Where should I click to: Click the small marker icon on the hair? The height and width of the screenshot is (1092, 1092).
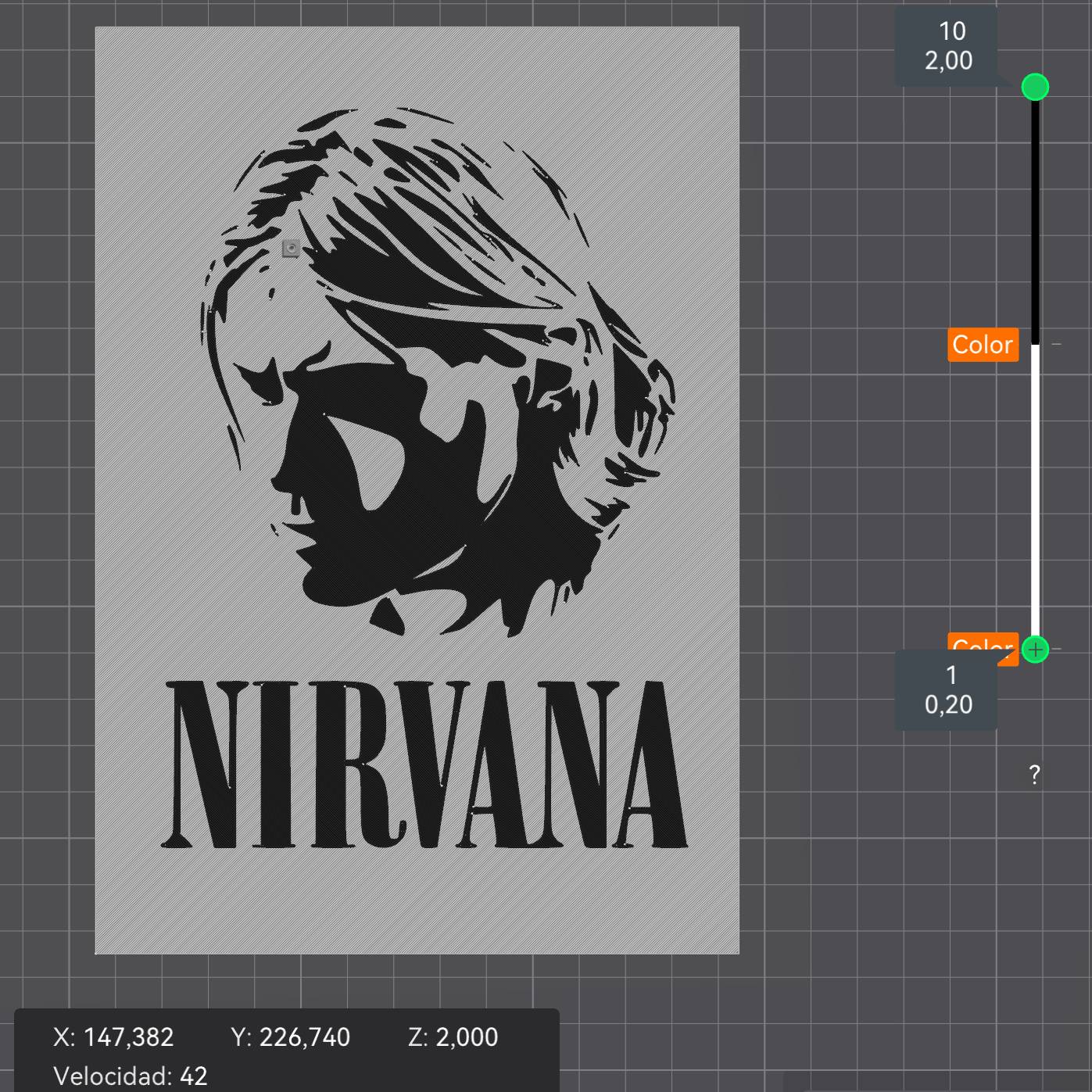click(x=291, y=249)
